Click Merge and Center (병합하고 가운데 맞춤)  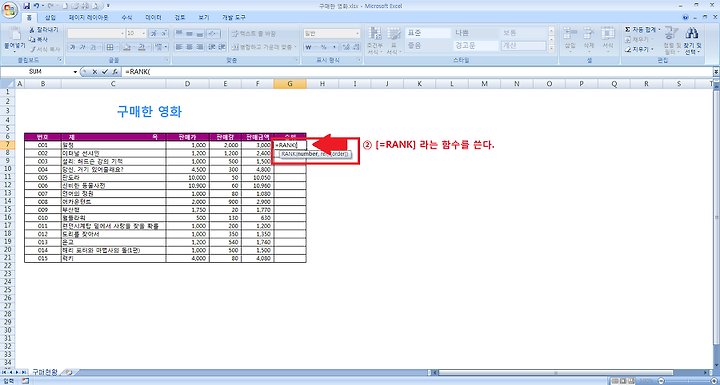[263, 47]
